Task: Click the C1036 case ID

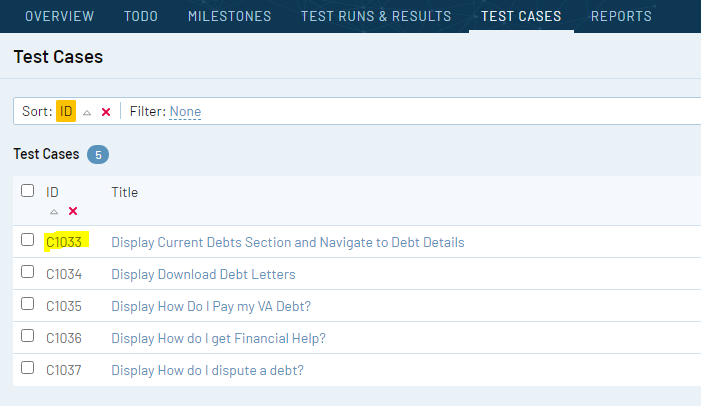Action: (64, 338)
